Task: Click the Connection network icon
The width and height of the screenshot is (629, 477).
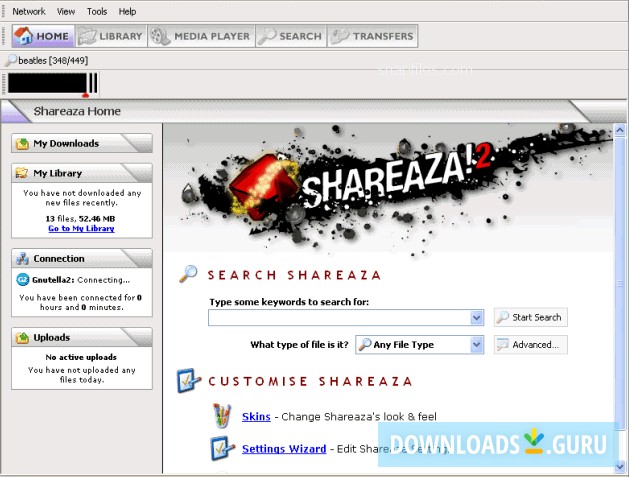Action: point(22,259)
